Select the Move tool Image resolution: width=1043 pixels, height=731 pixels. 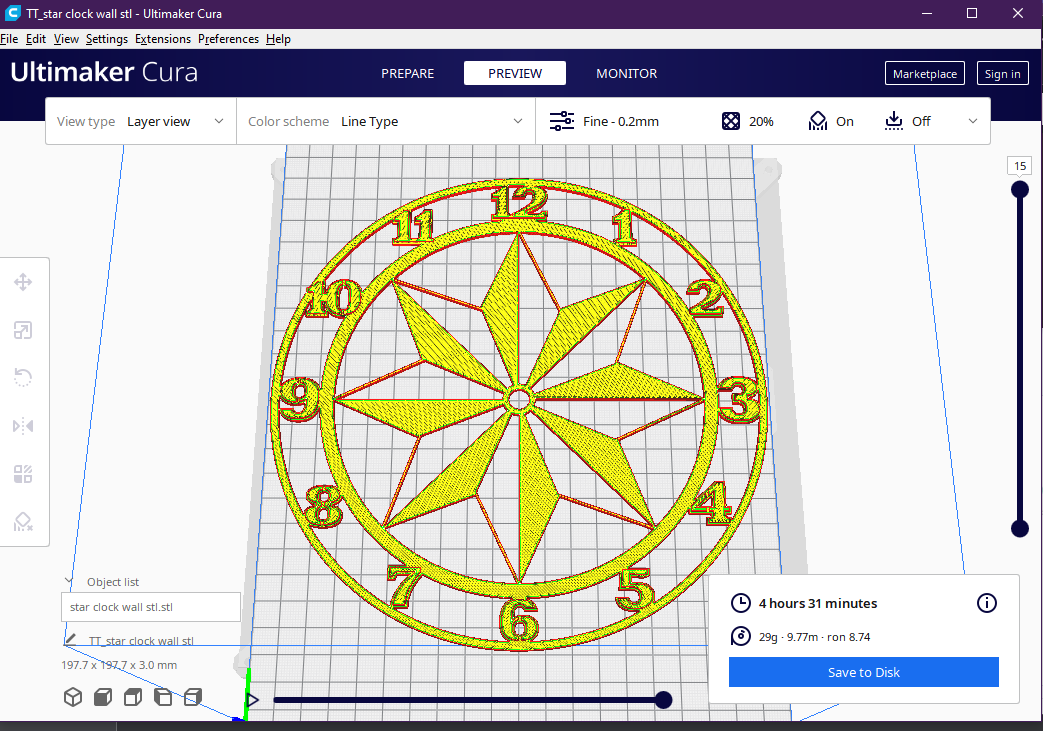tap(23, 282)
